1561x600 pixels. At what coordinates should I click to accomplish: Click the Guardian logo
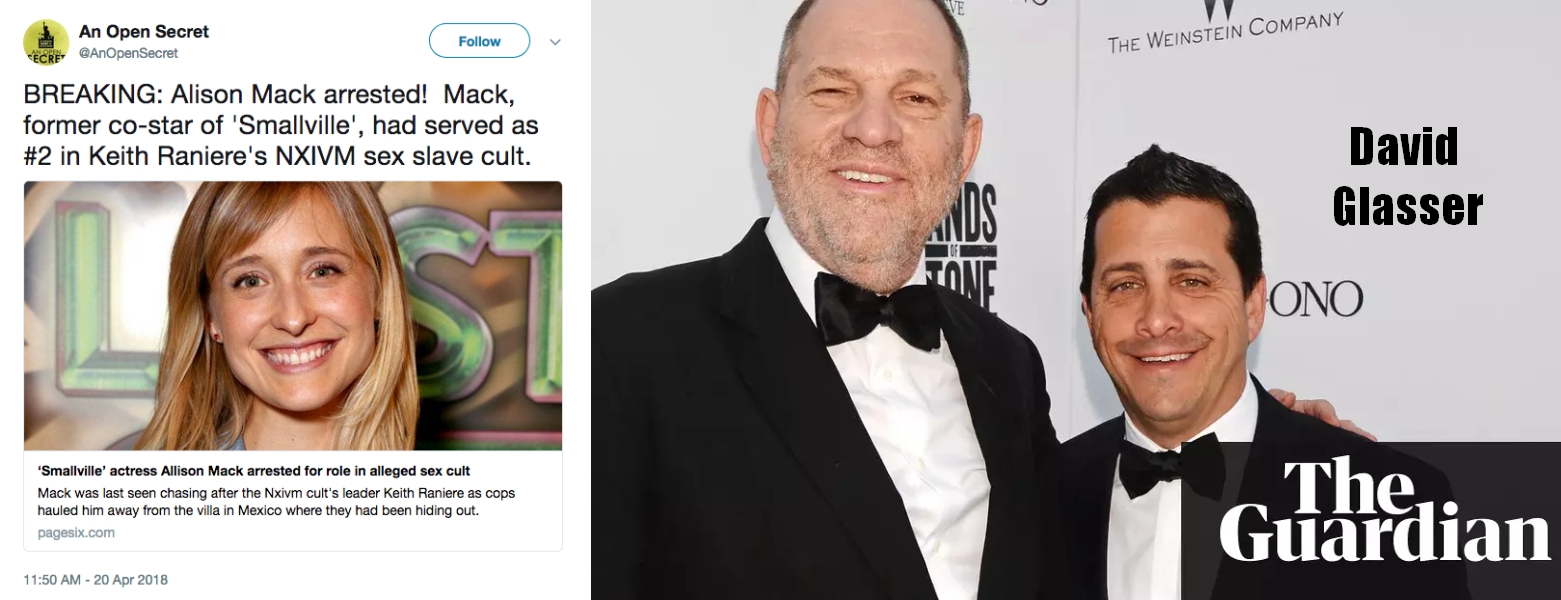click(1383, 510)
